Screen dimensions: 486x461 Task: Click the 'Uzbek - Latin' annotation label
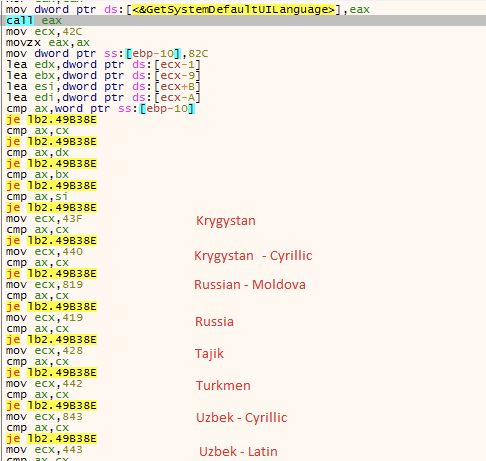click(238, 452)
